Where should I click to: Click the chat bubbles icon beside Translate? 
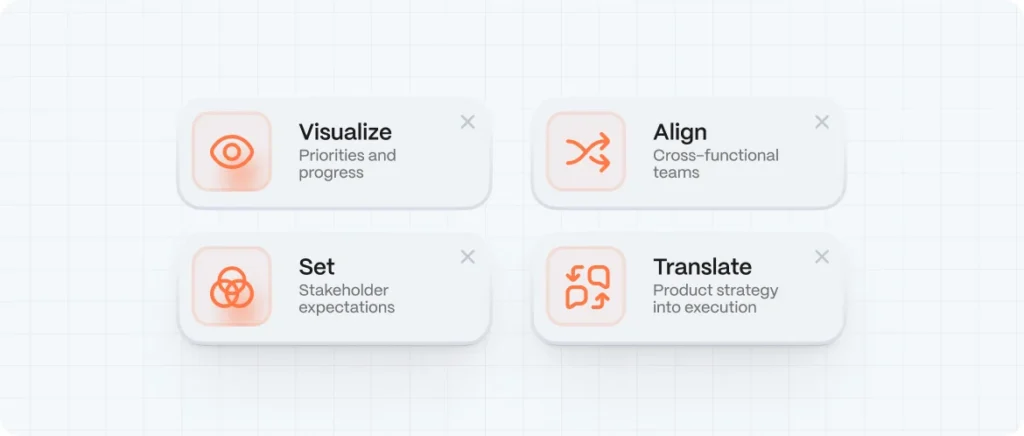pyautogui.click(x=587, y=286)
